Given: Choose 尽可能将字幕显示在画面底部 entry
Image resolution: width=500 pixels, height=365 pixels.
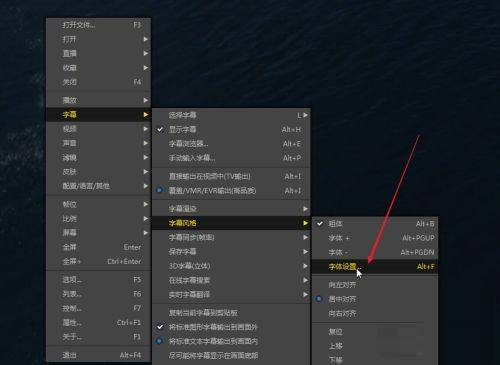Looking at the screenshot, I should (x=231, y=356).
